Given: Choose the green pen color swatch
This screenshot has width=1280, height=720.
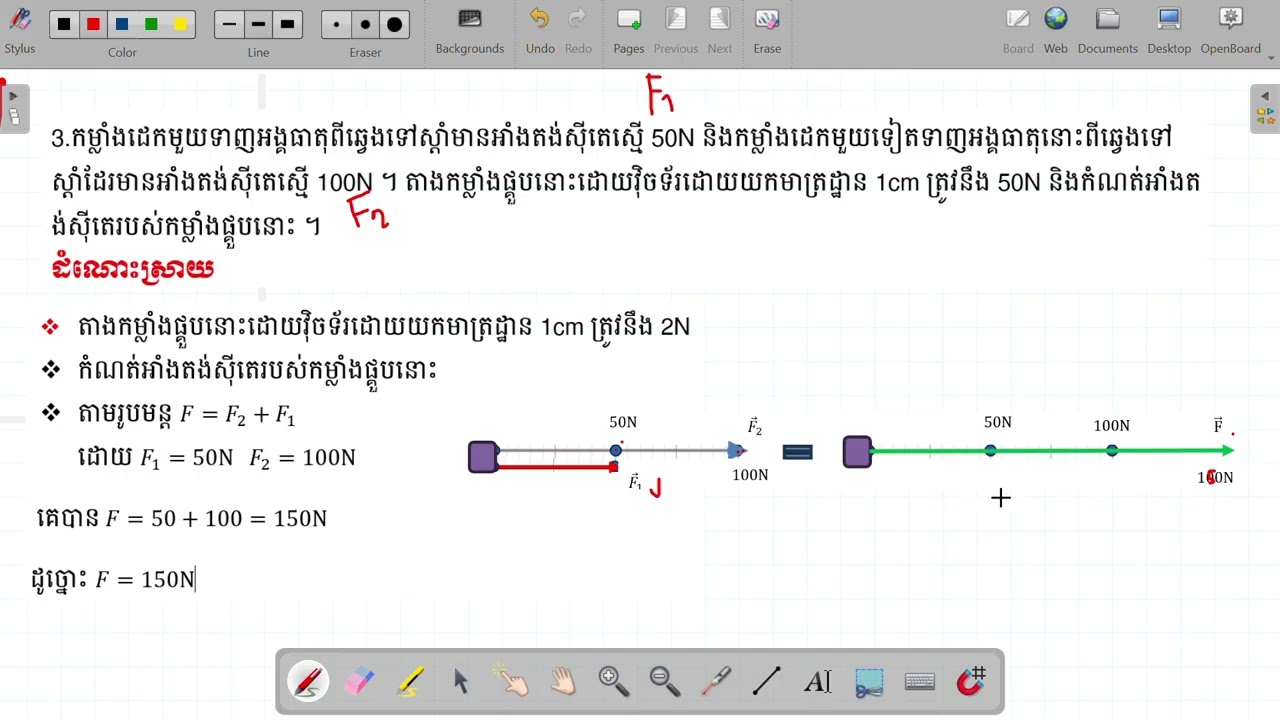Looking at the screenshot, I should (151, 24).
